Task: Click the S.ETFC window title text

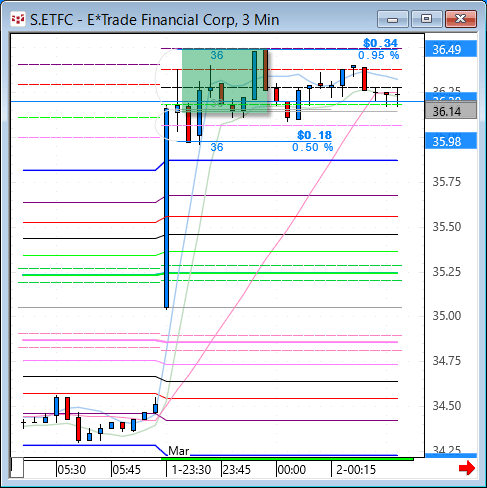Action: click(x=154, y=20)
